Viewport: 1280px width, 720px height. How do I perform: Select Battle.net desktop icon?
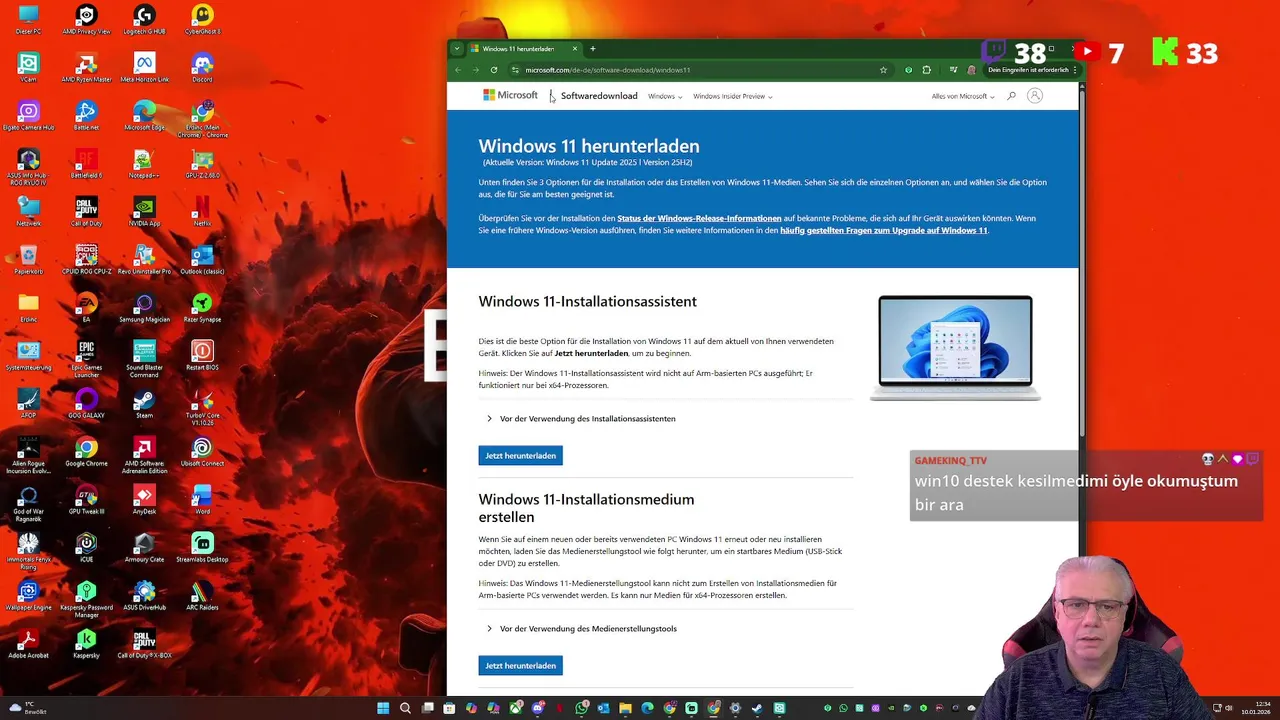(86, 115)
